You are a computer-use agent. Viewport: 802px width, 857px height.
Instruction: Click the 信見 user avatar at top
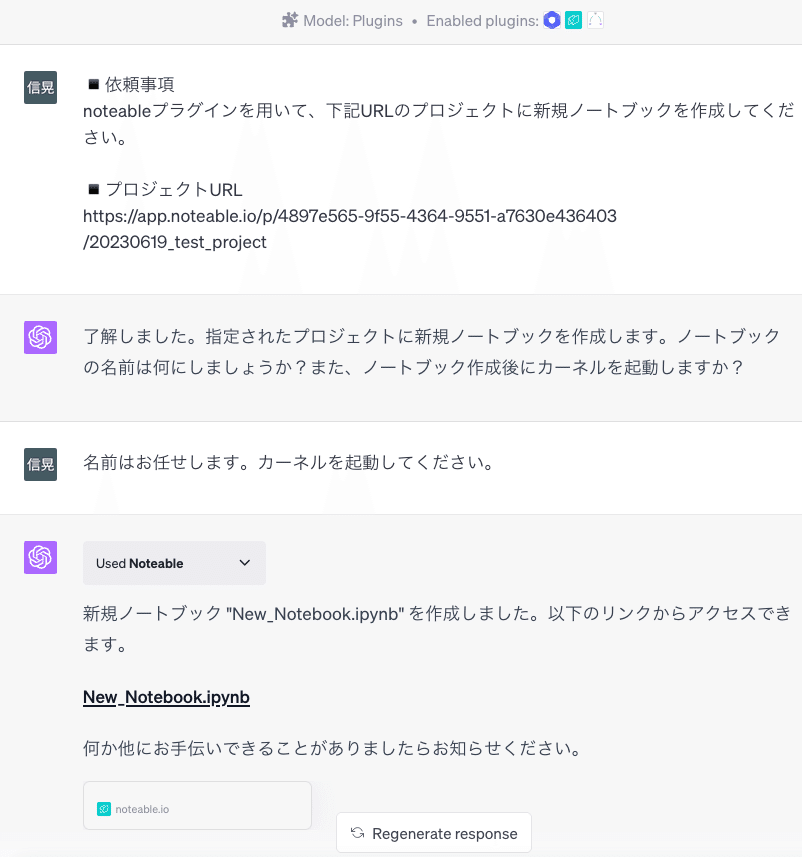[40, 87]
